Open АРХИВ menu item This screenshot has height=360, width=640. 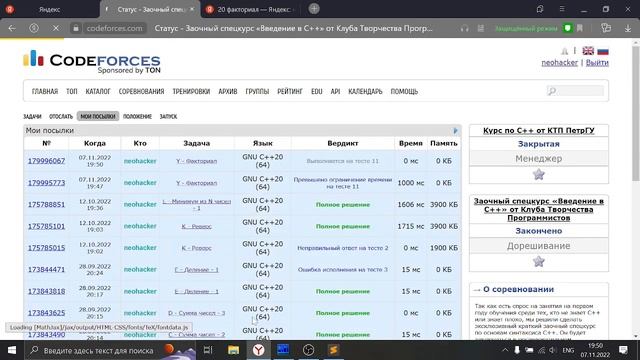(x=228, y=91)
